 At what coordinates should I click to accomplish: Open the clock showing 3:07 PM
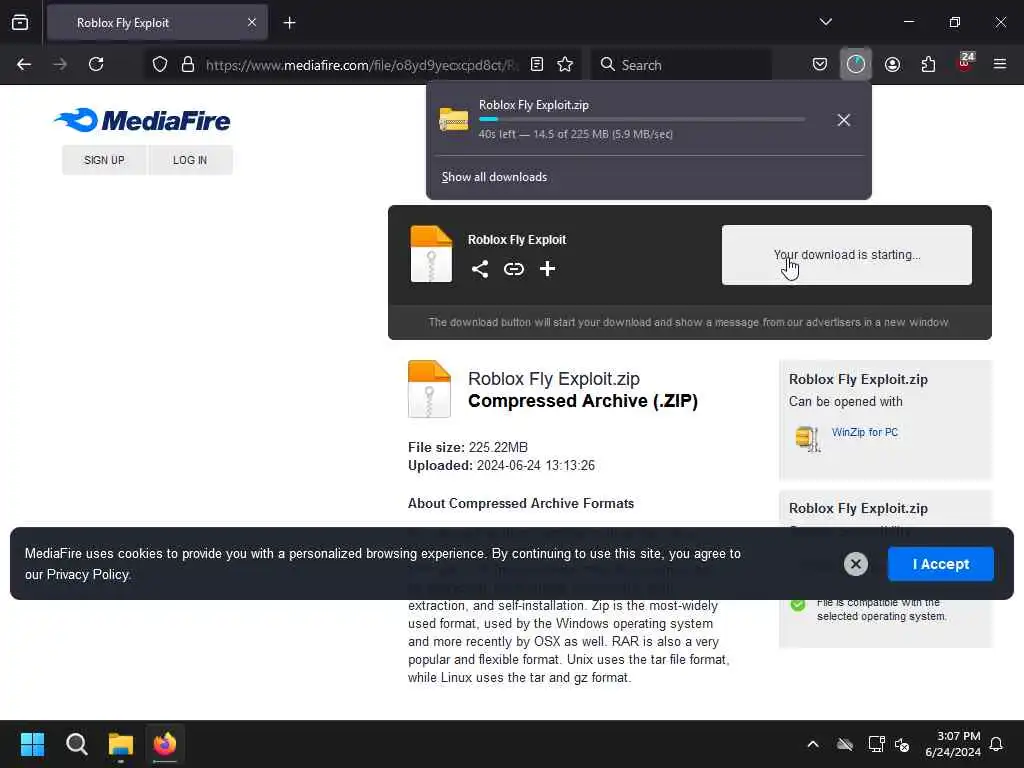pos(953,744)
